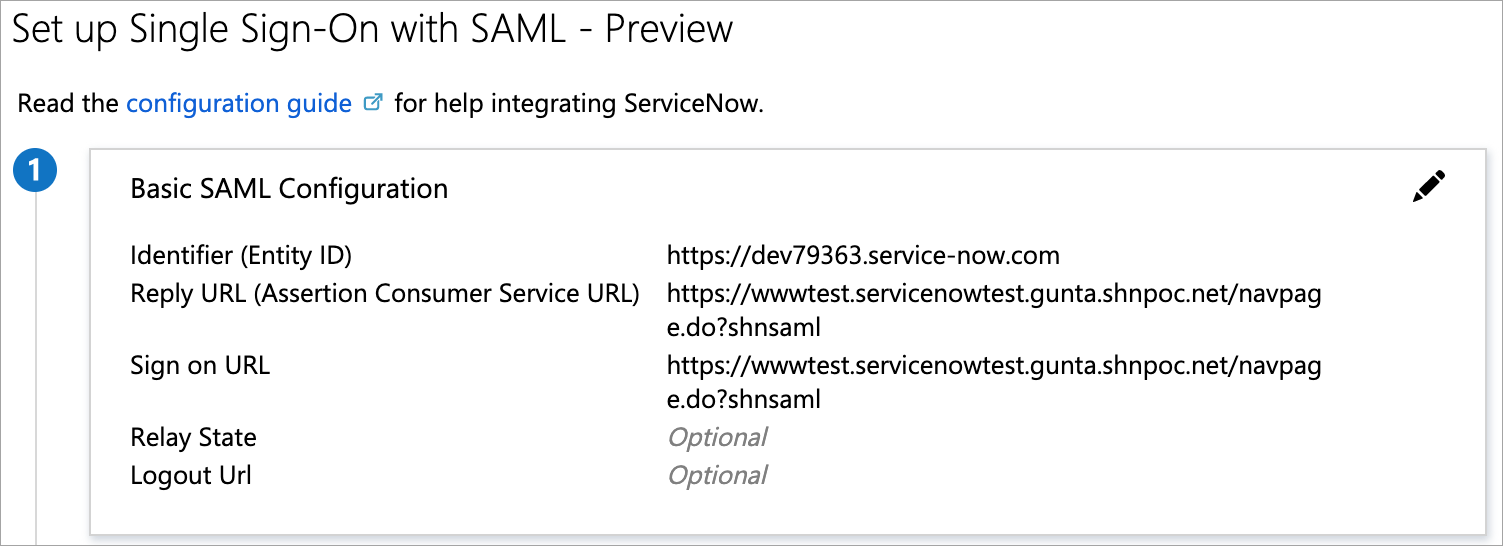Click the Optional value next to Relay State
The width and height of the screenshot is (1503, 546).
point(717,437)
